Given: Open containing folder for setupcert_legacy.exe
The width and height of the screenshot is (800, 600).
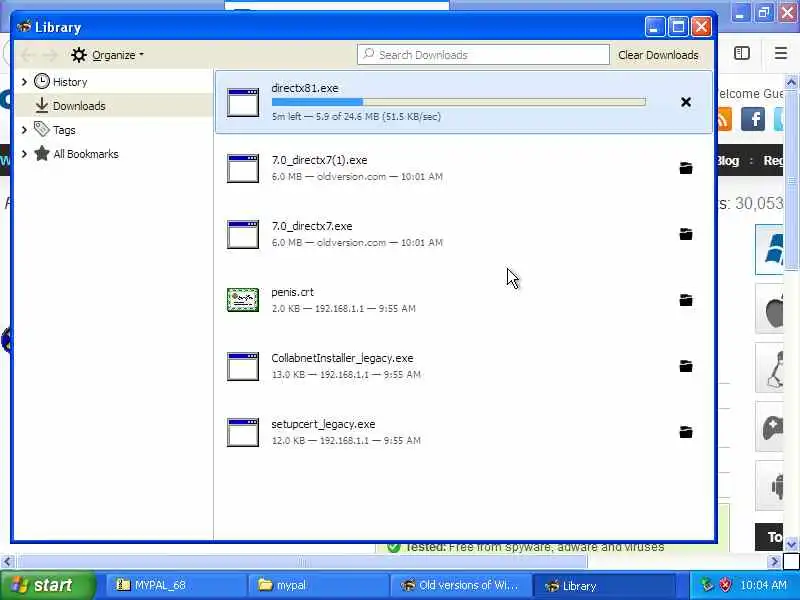Looking at the screenshot, I should (x=686, y=432).
